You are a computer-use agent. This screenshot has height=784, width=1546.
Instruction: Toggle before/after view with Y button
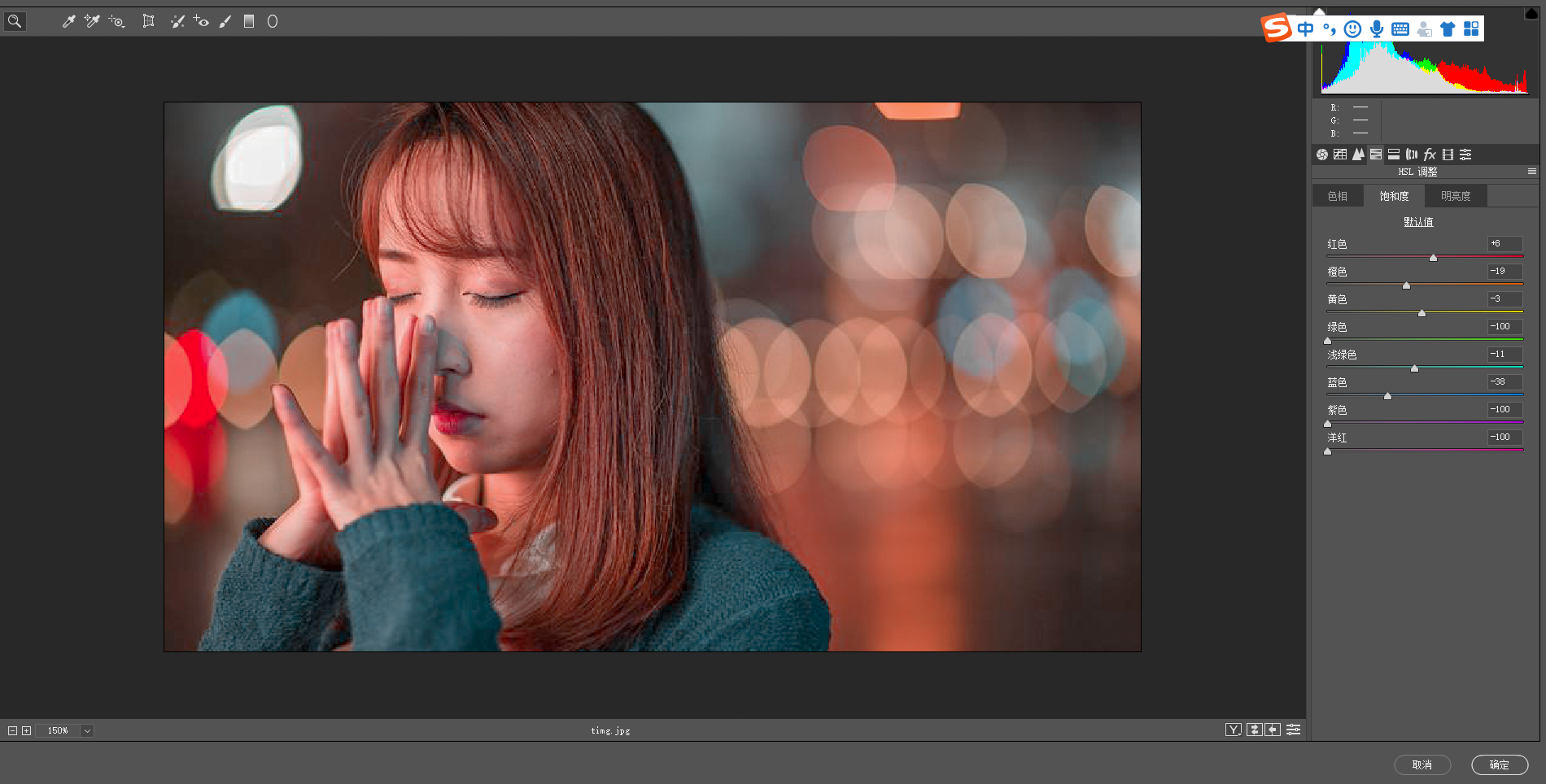pos(1233,730)
